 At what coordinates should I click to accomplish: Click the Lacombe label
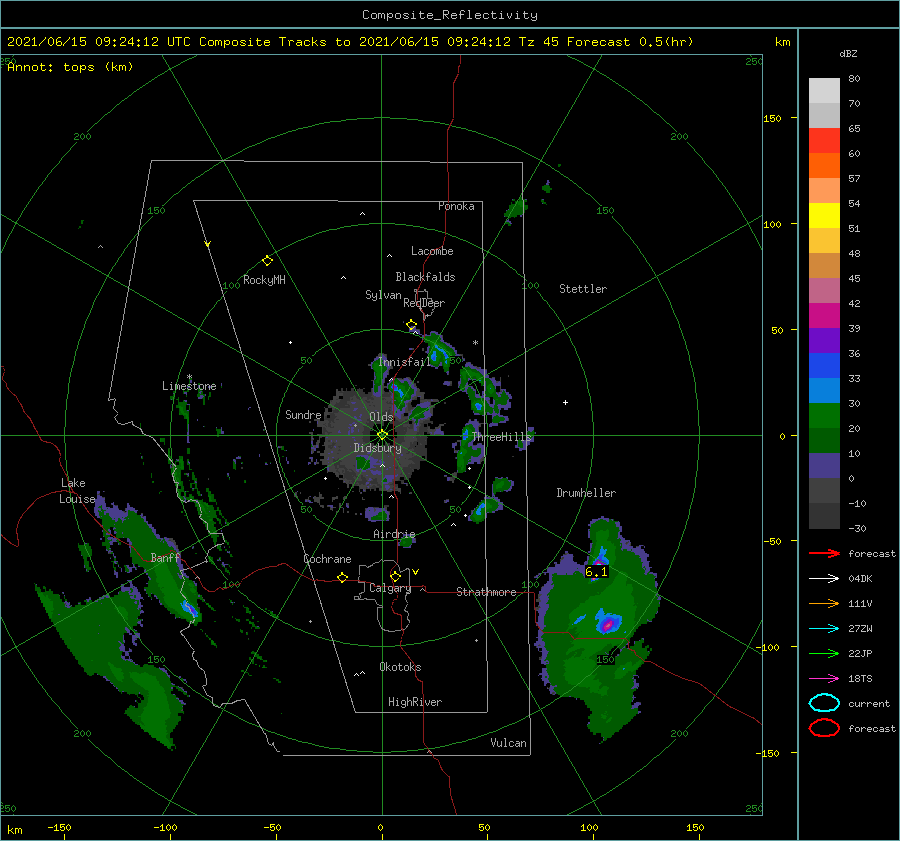(432, 251)
